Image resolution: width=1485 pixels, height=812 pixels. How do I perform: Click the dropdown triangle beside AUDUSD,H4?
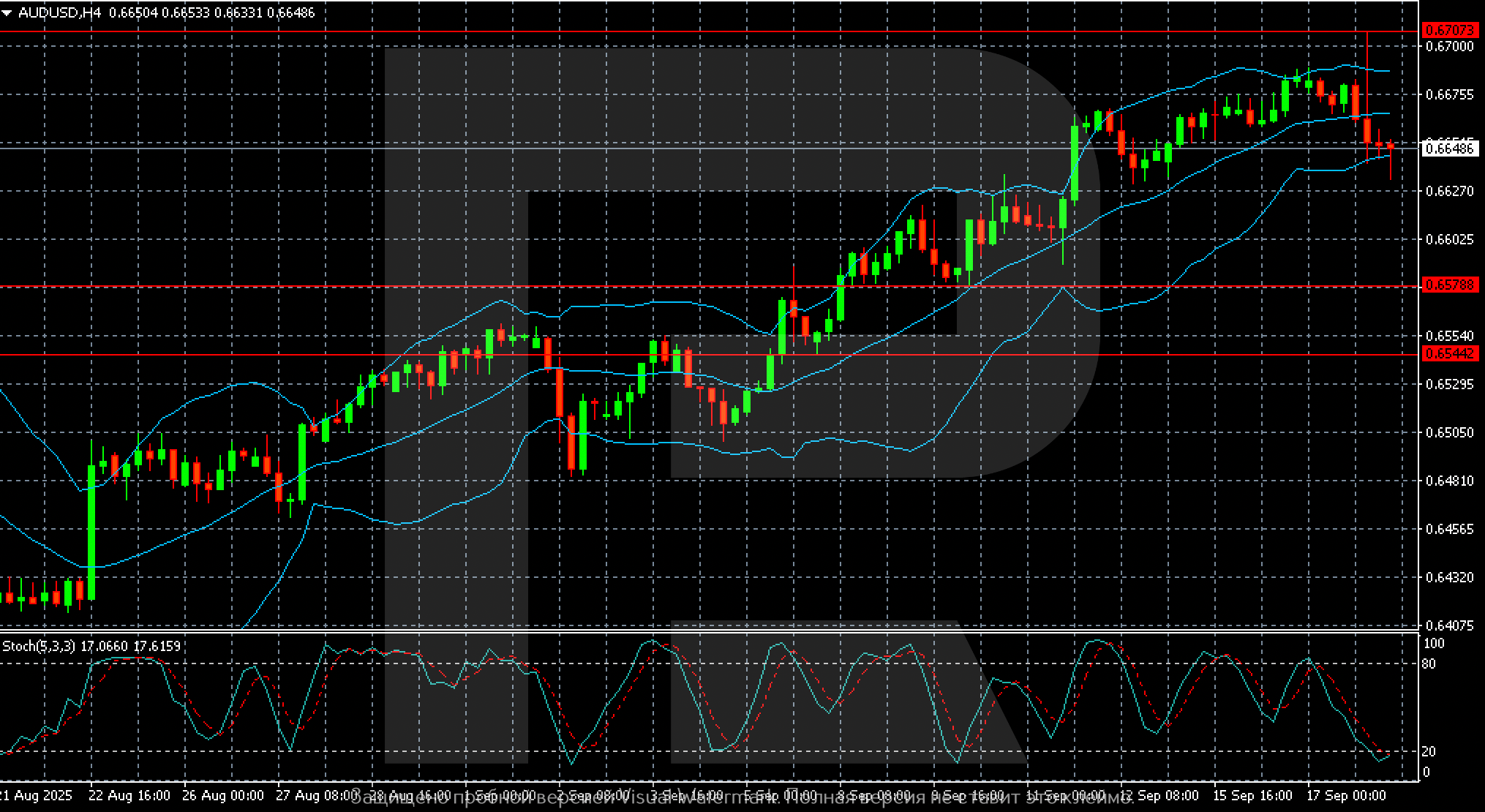click(x=7, y=12)
